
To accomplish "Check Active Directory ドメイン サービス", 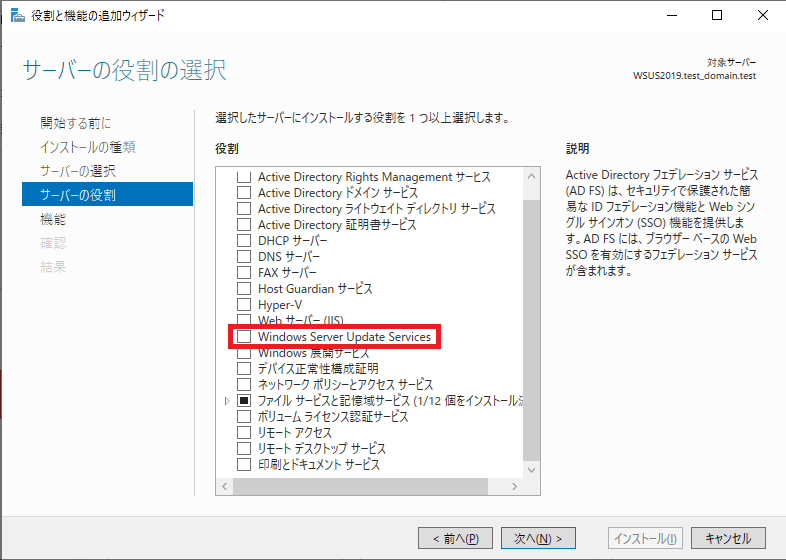I will pos(244,193).
